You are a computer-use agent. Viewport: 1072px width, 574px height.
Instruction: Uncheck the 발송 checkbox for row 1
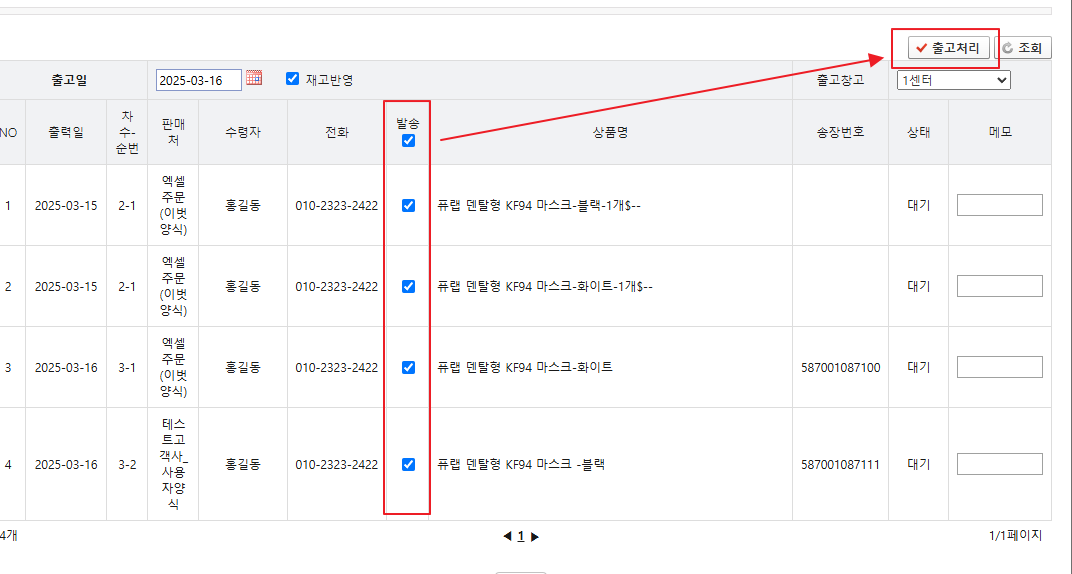408,205
